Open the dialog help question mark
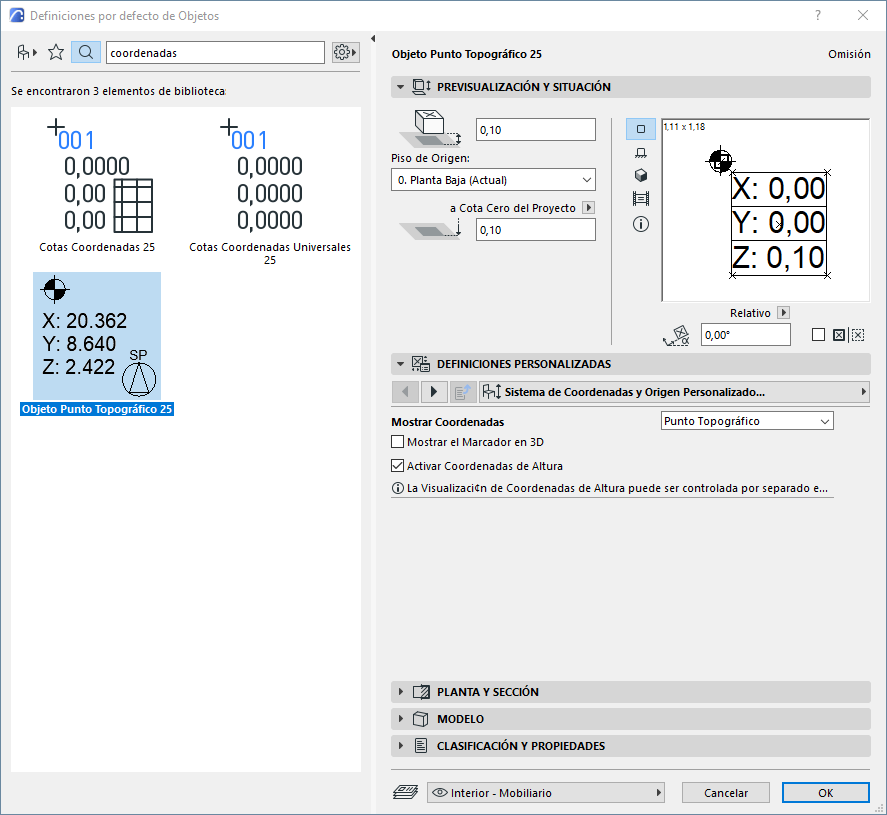887x815 pixels. (x=818, y=15)
